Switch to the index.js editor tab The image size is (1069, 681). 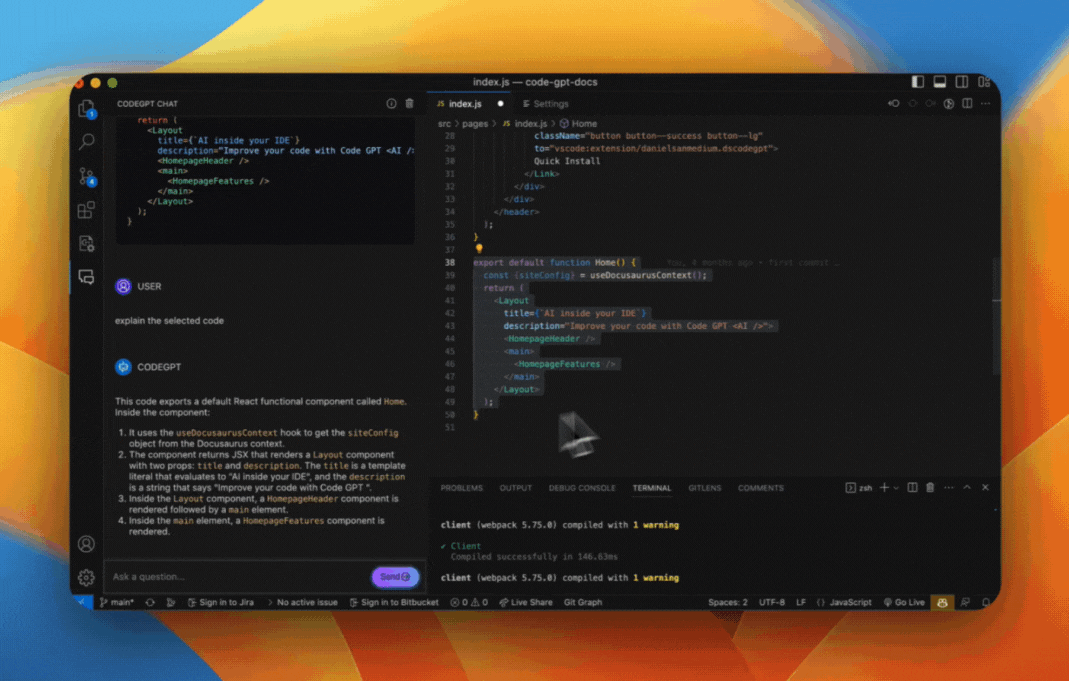[x=470, y=104]
